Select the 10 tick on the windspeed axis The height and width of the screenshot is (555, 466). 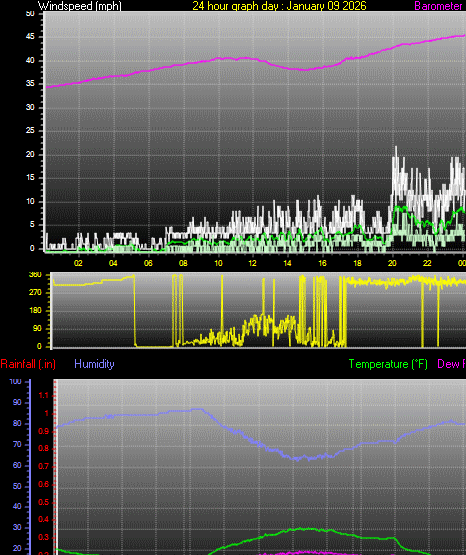click(x=30, y=201)
